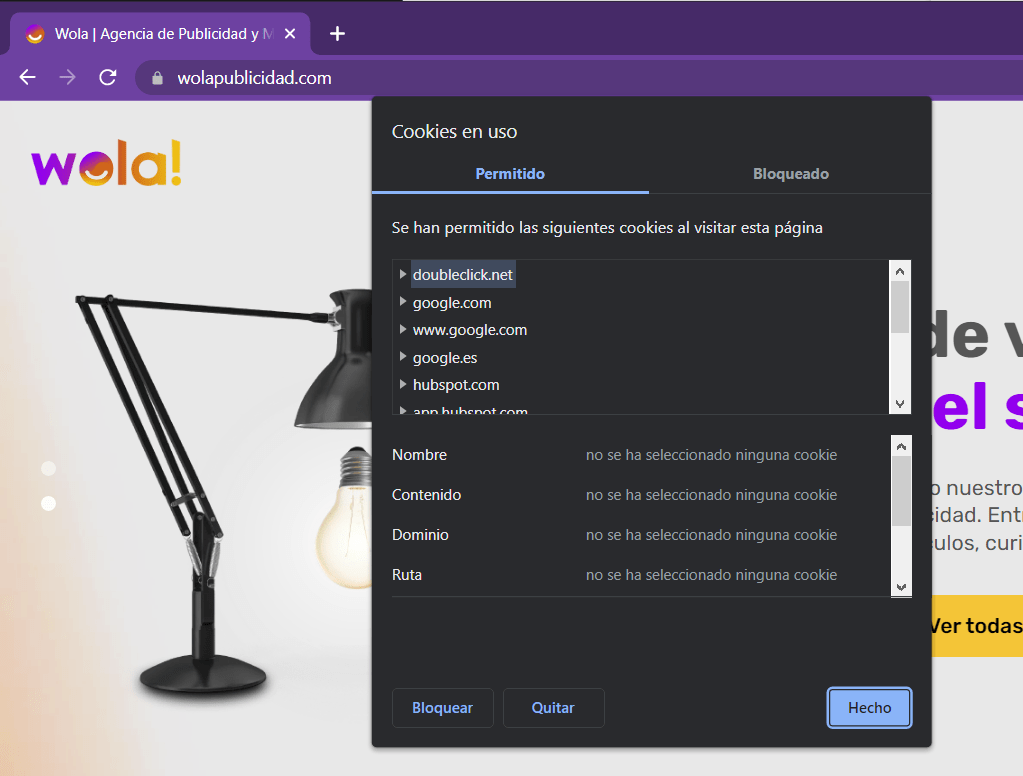
Task: Click the browser back arrow
Action: pyautogui.click(x=27, y=78)
